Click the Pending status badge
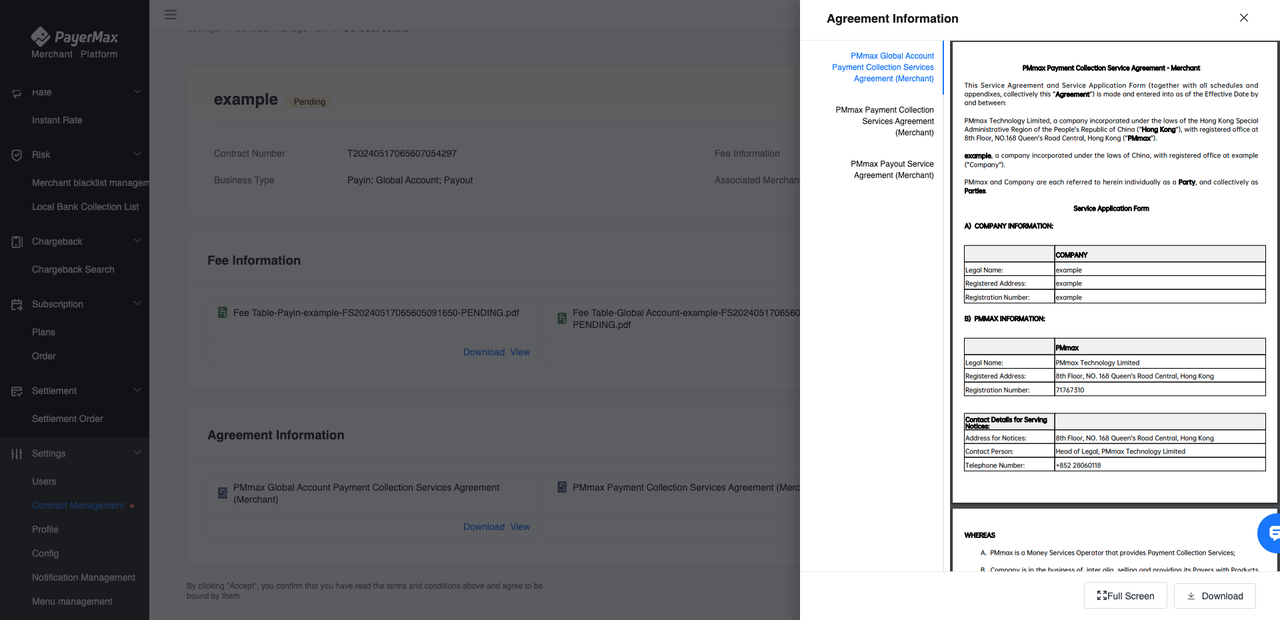Screen dimensions: 1280x620 [x=310, y=101]
